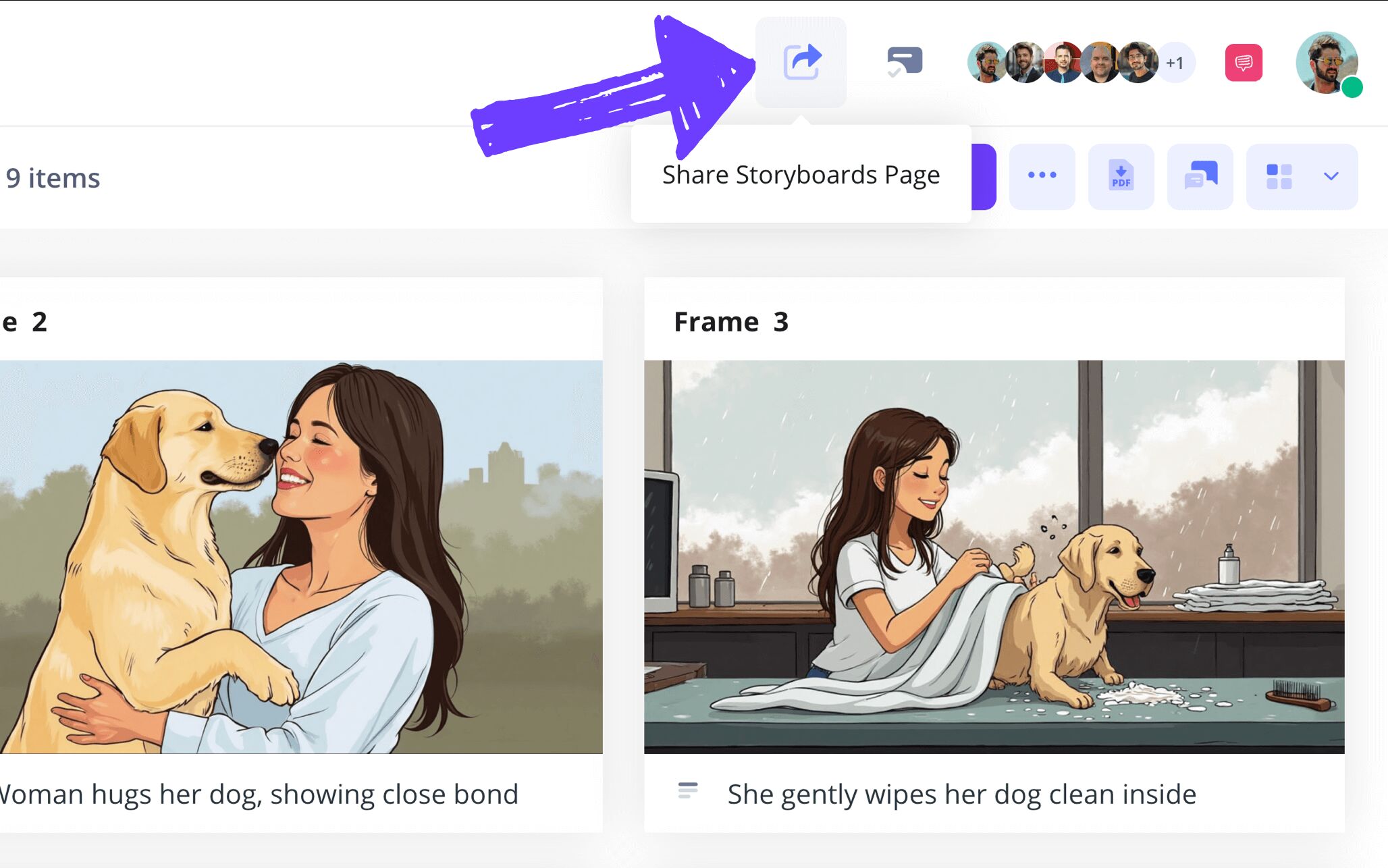The width and height of the screenshot is (1388, 868).
Task: Open the comments bubbles icon beside PDF
Action: pyautogui.click(x=1200, y=176)
